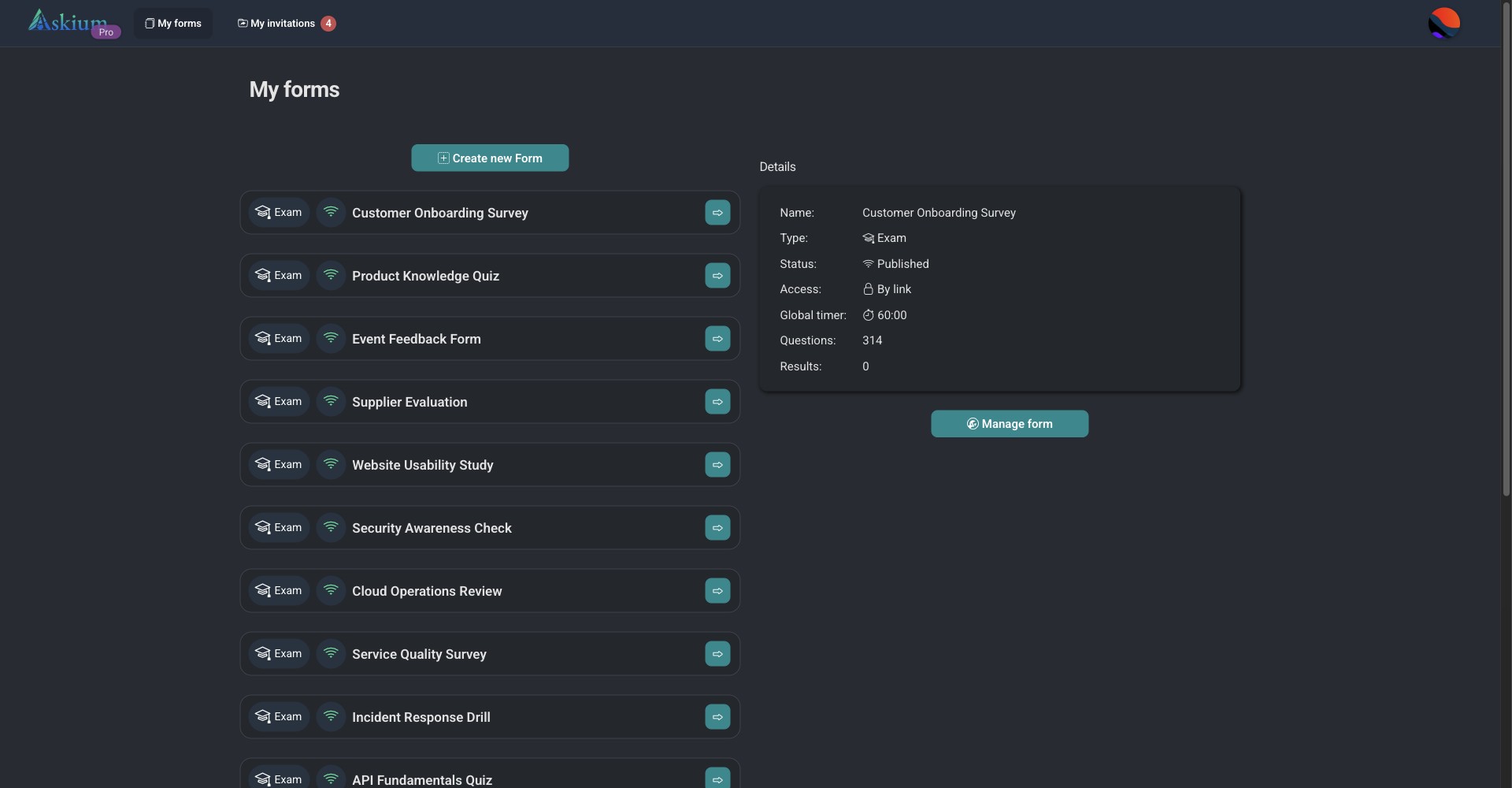Select Event Feedback Form title
Screen dimensions: 1512x788
click(417, 339)
